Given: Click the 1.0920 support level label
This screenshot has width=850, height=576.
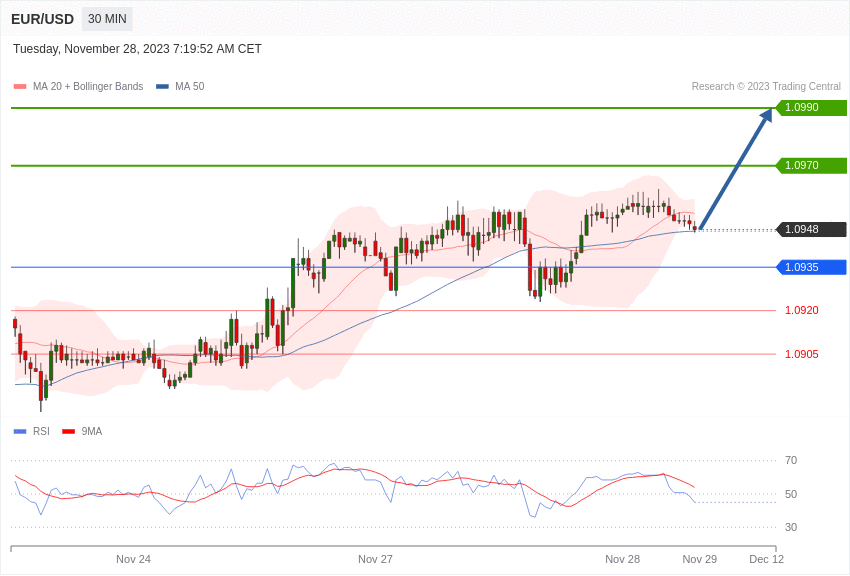Looking at the screenshot, I should click(802, 311).
